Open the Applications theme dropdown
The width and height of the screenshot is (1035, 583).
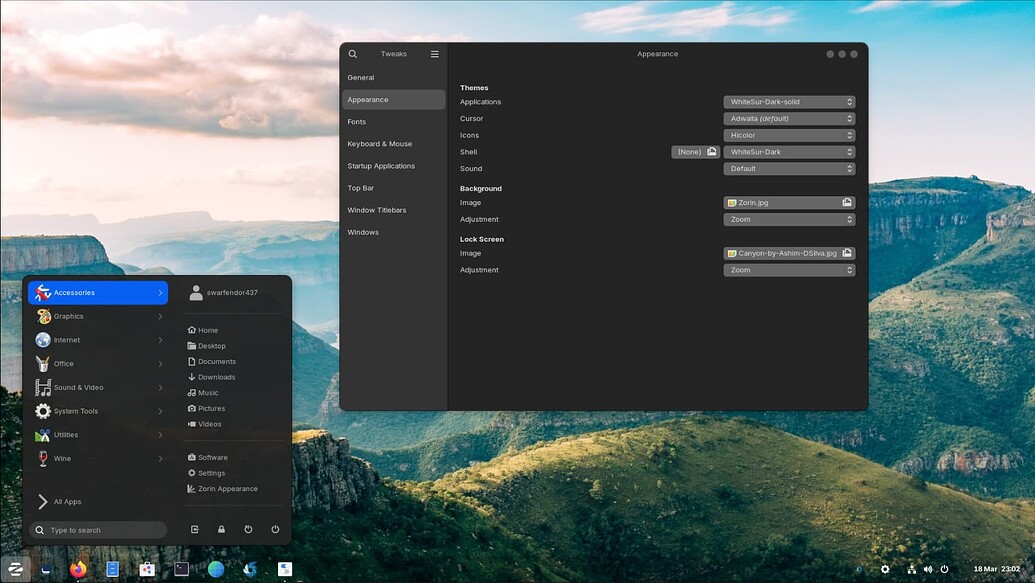[788, 101]
